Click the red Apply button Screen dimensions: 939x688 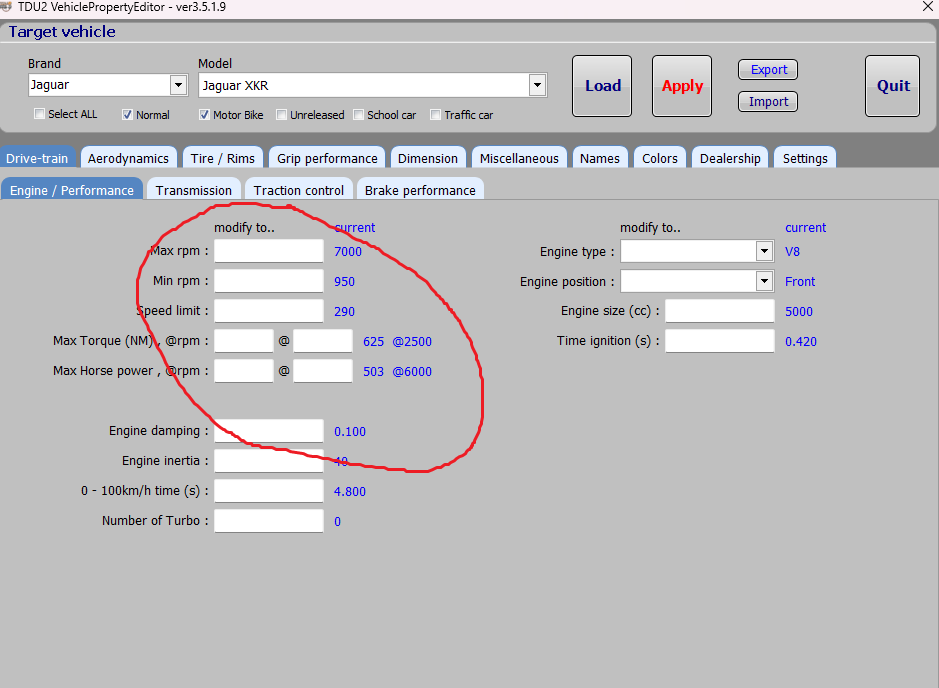[682, 86]
